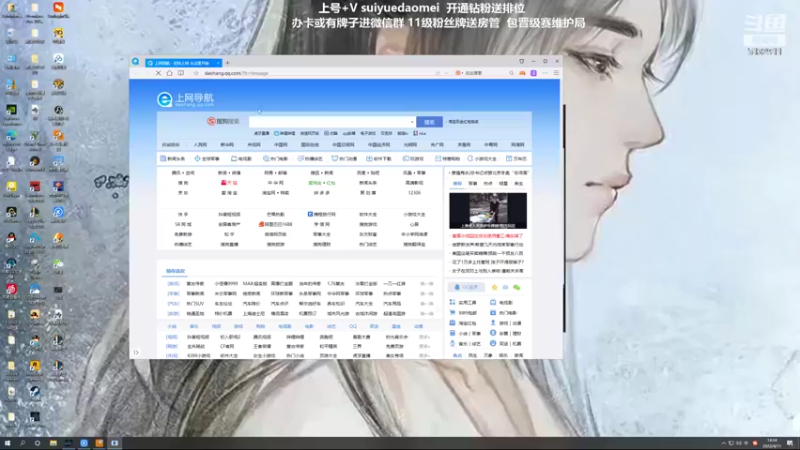Open the 12306 link

pyautogui.click(x=414, y=193)
